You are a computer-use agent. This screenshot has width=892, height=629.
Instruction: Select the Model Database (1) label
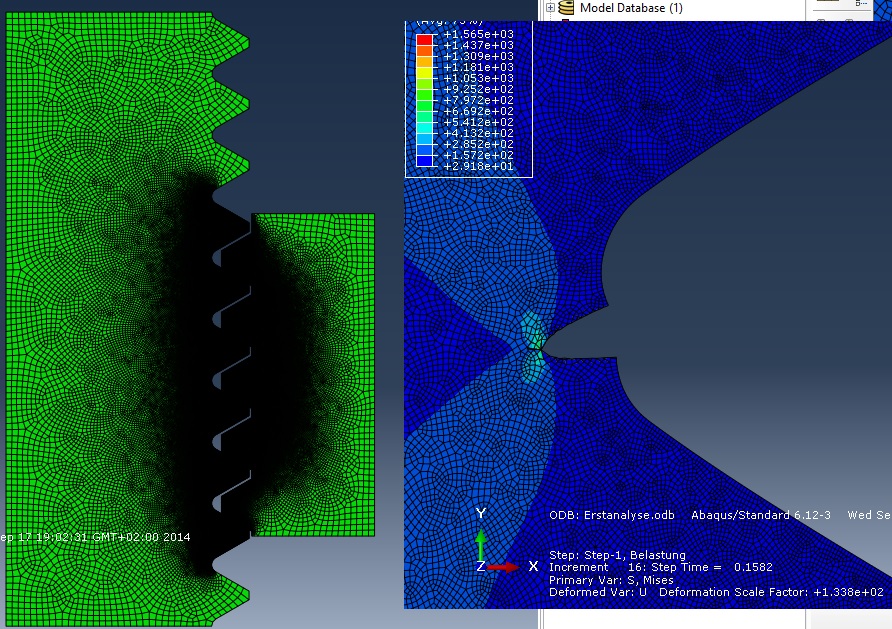[x=631, y=8]
